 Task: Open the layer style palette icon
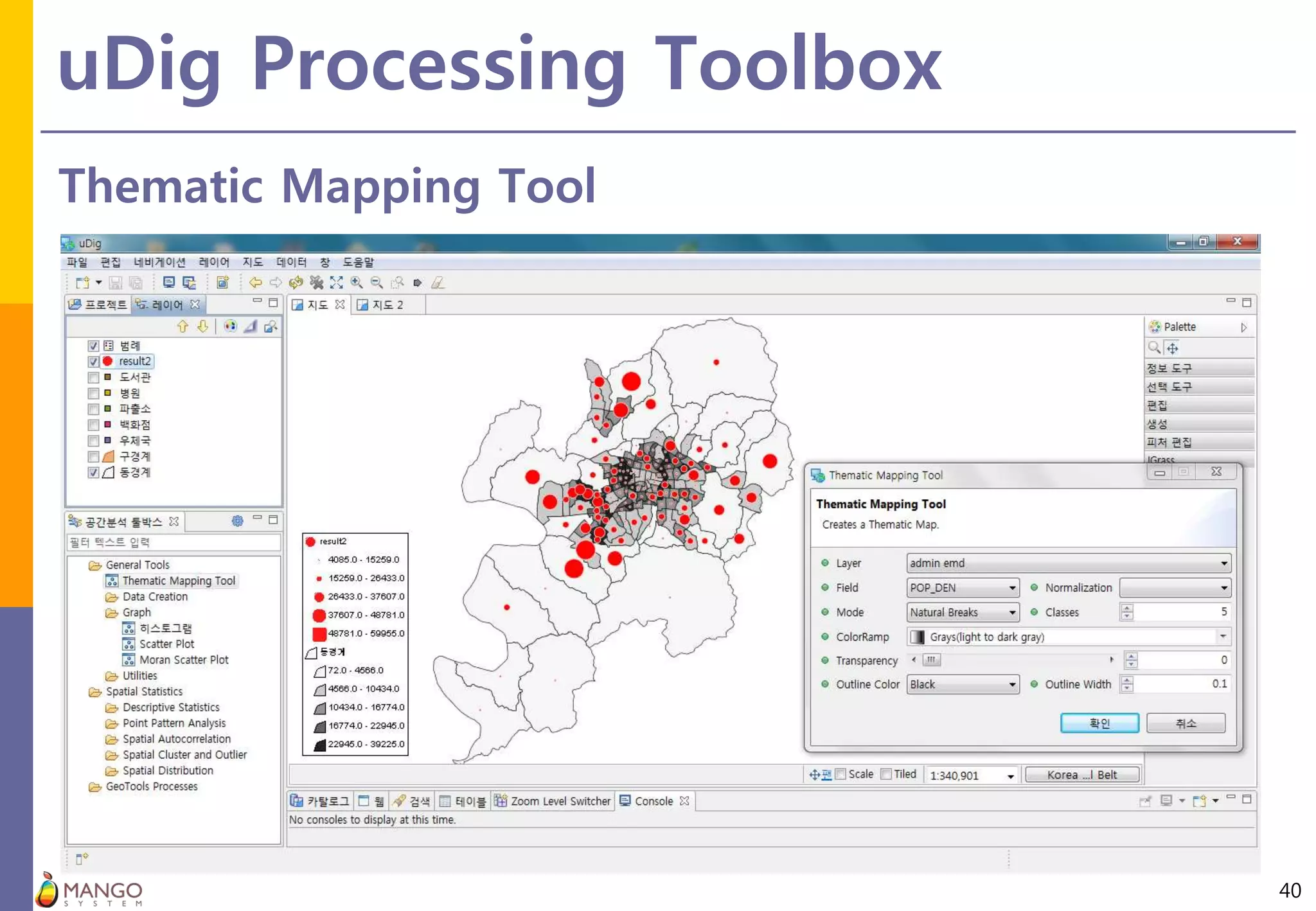coord(230,326)
